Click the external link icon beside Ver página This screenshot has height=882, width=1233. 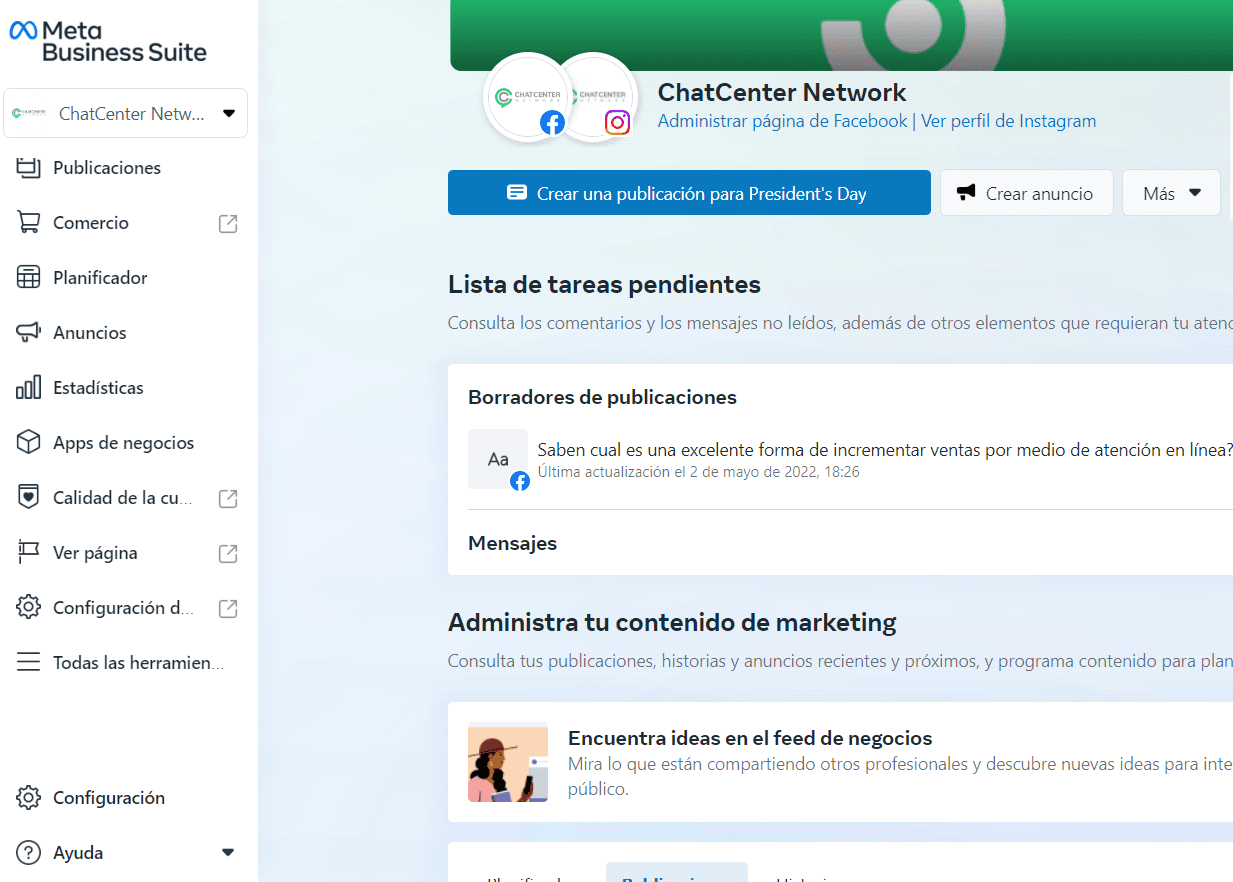pos(228,553)
